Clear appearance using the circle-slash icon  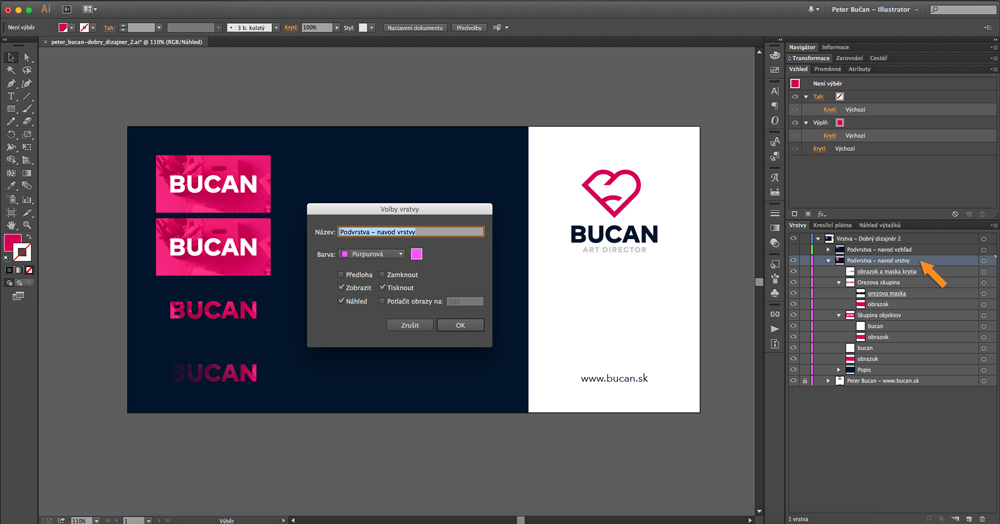955,214
